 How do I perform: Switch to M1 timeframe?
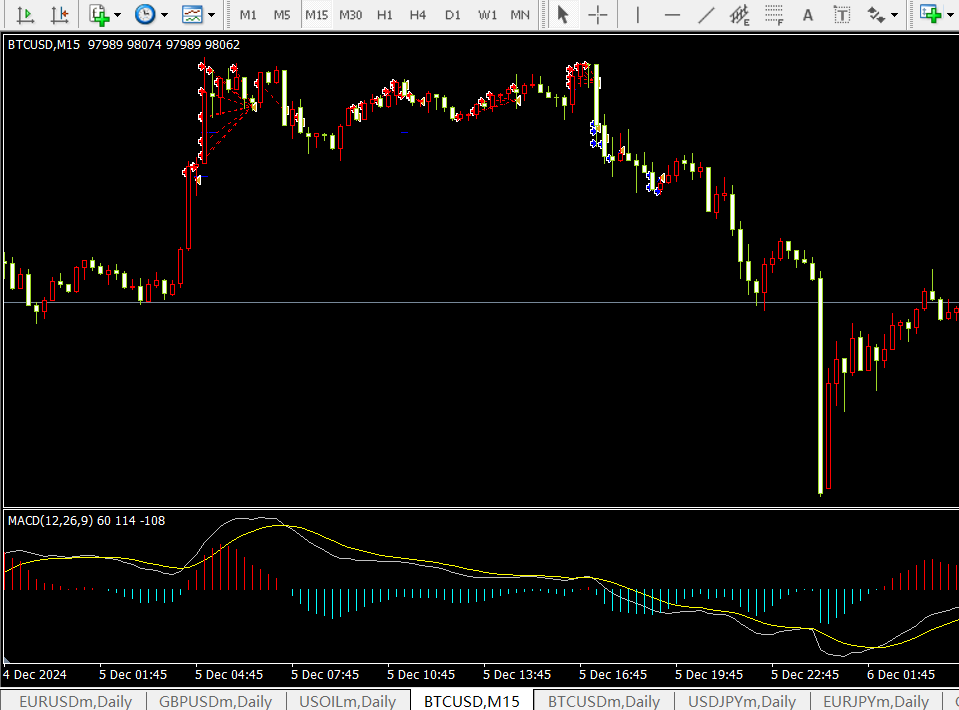(248, 15)
